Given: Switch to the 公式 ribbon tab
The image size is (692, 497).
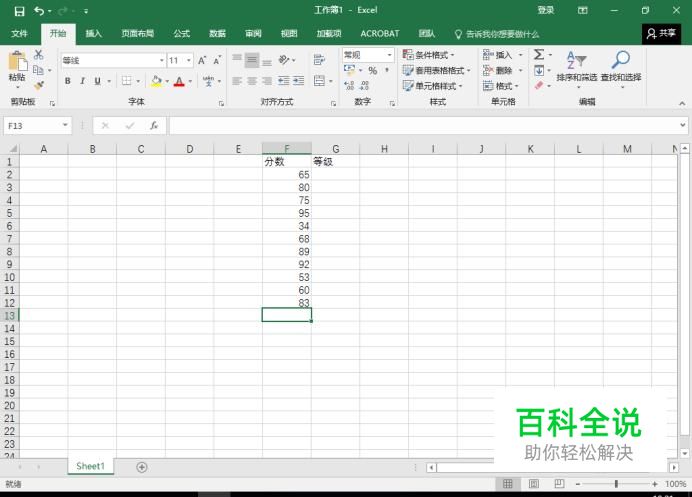Looking at the screenshot, I should 181,34.
